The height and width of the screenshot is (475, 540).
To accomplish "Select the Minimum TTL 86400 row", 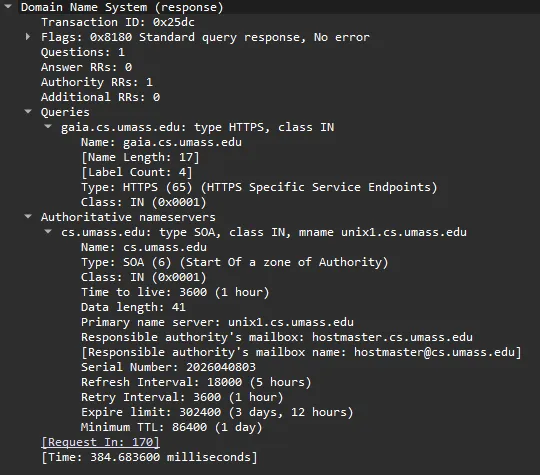I will (172, 427).
